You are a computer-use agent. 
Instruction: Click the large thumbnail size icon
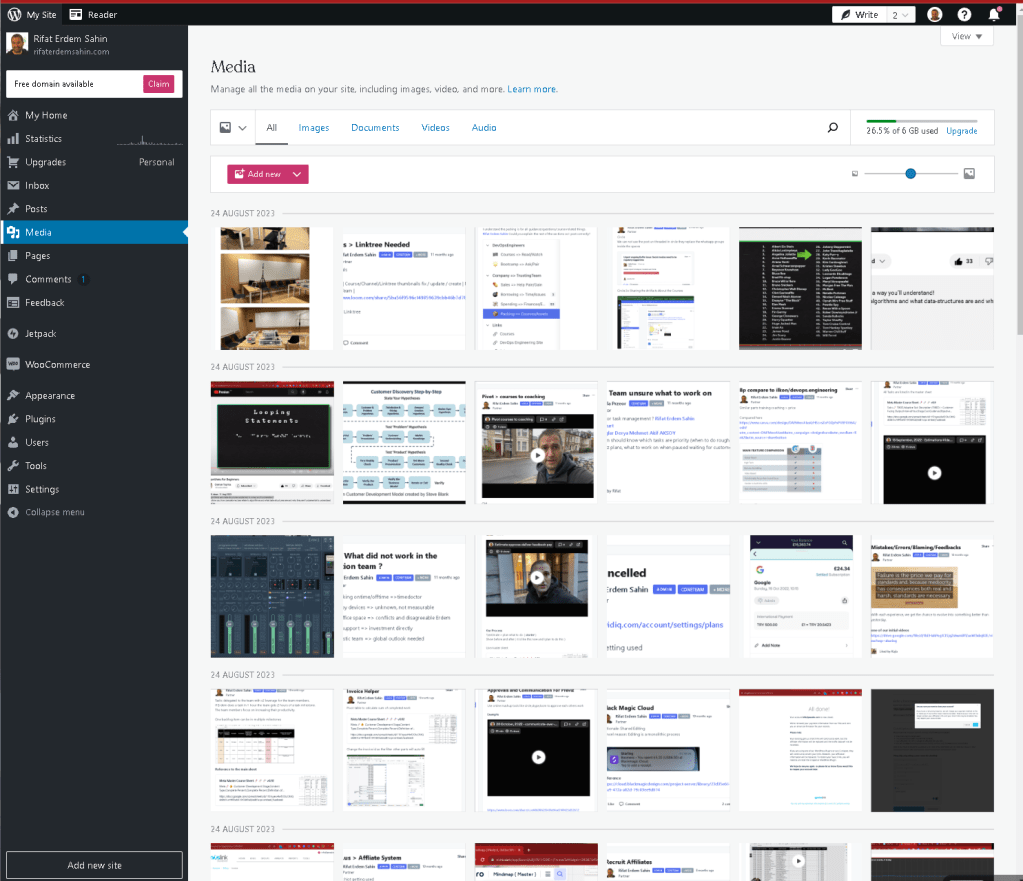coord(970,174)
